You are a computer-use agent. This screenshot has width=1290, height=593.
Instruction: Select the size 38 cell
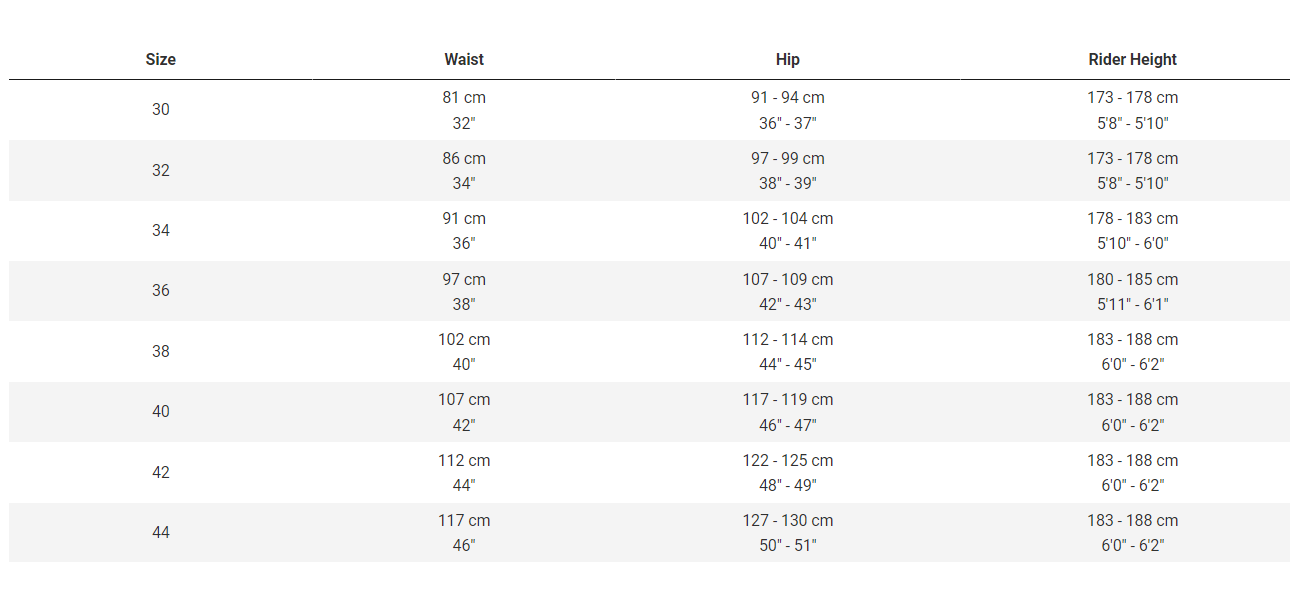tap(161, 351)
